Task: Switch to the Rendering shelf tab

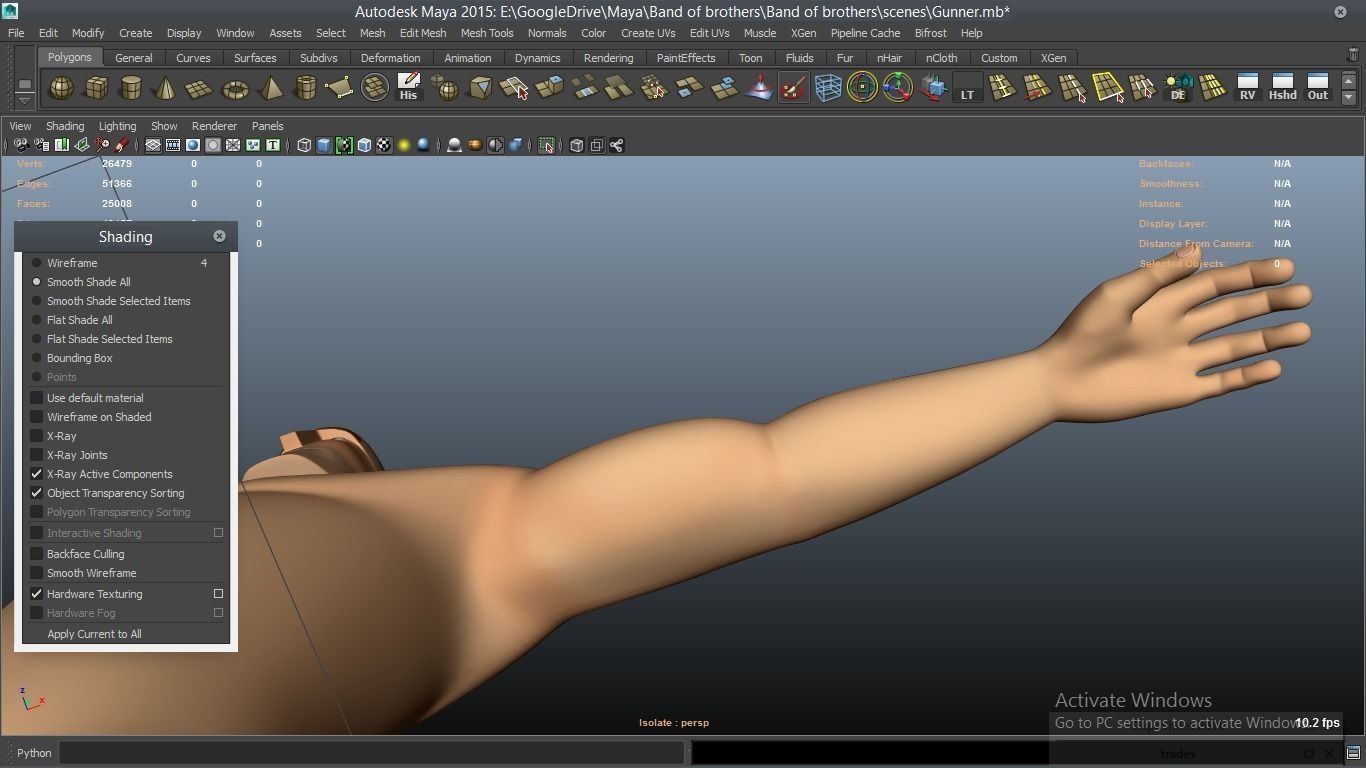Action: coord(608,58)
